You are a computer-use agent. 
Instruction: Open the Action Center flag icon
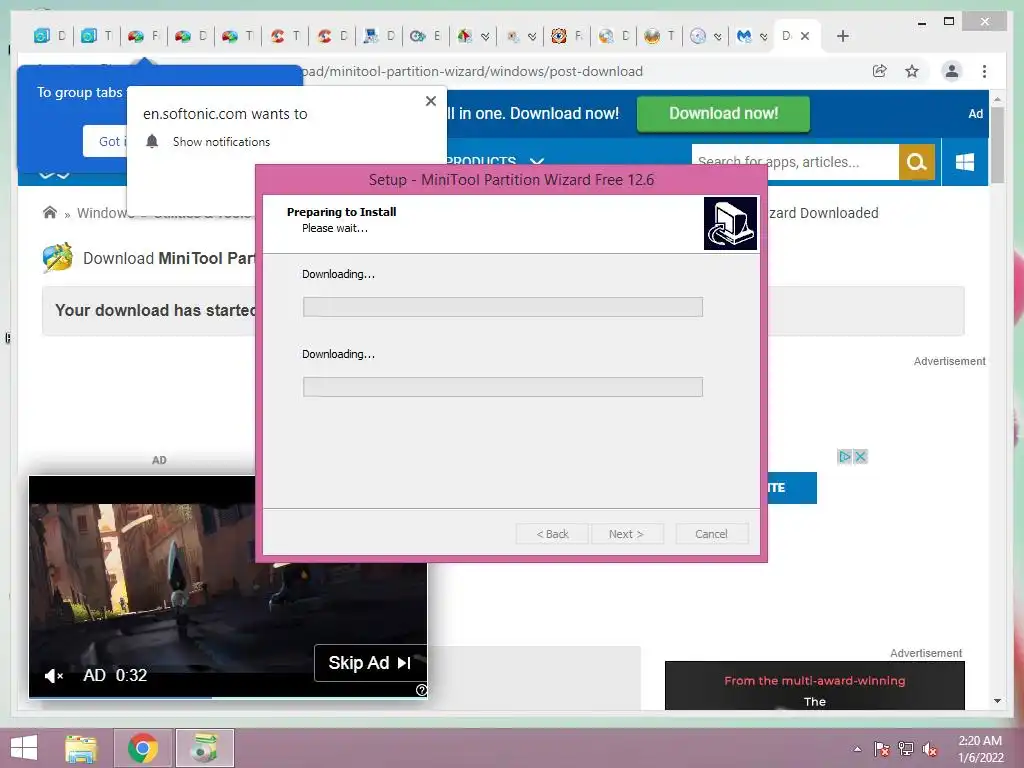881,749
